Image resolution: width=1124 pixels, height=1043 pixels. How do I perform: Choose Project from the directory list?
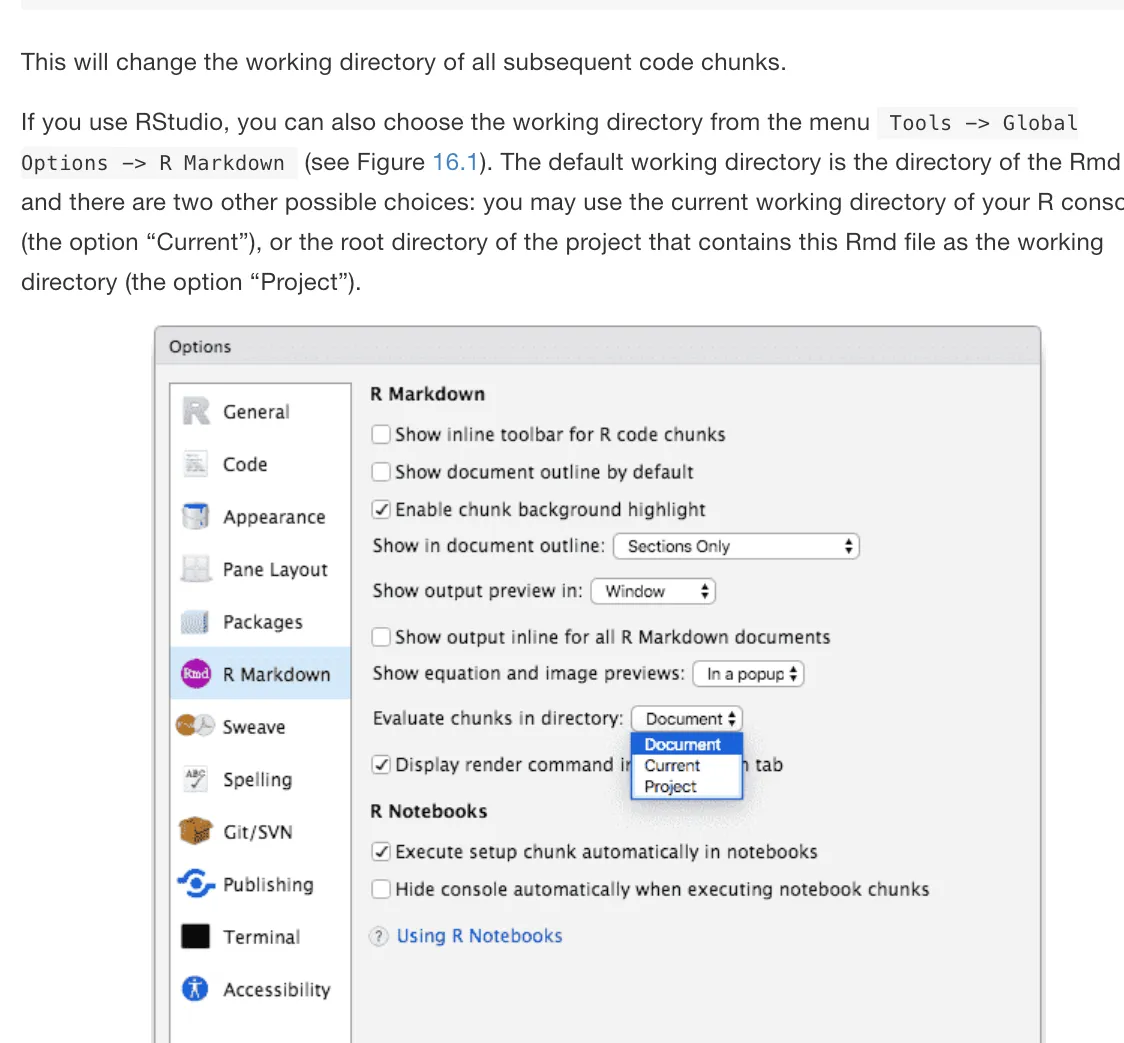[687, 786]
